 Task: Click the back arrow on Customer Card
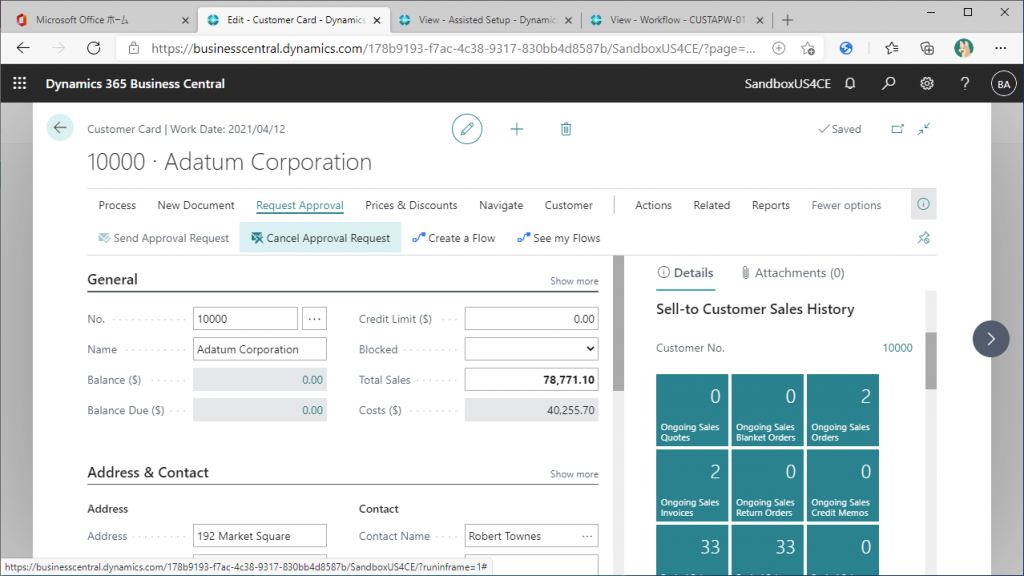pyautogui.click(x=60, y=128)
